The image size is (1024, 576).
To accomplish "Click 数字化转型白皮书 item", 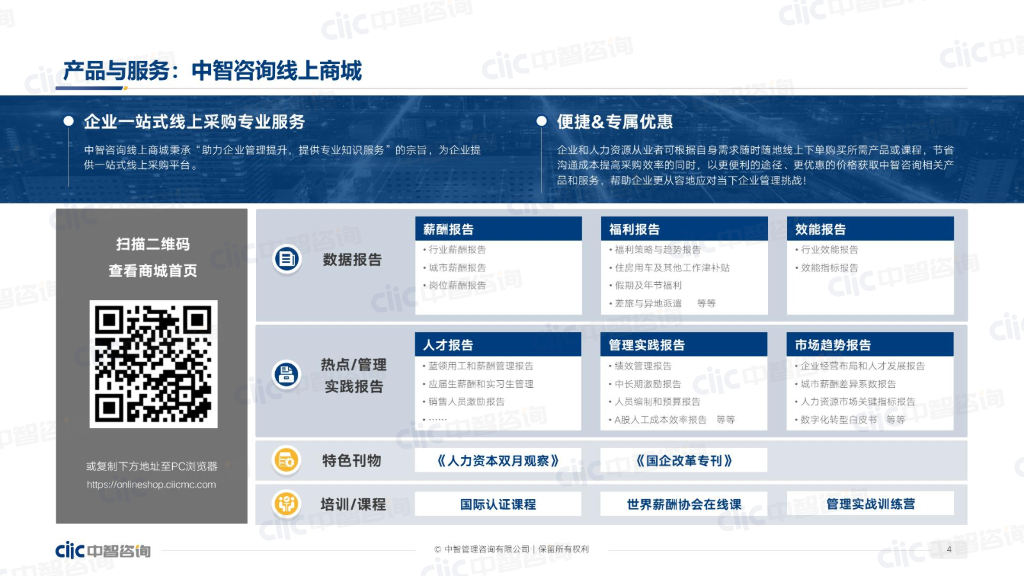I will point(839,420).
